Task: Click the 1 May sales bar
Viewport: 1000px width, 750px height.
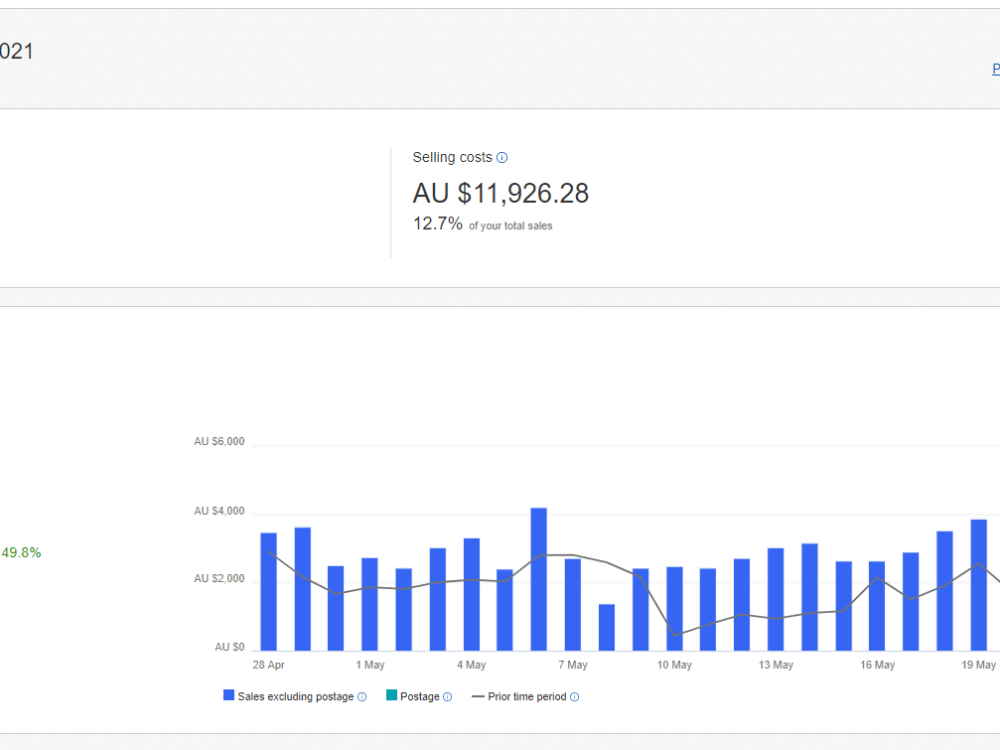Action: [370, 605]
